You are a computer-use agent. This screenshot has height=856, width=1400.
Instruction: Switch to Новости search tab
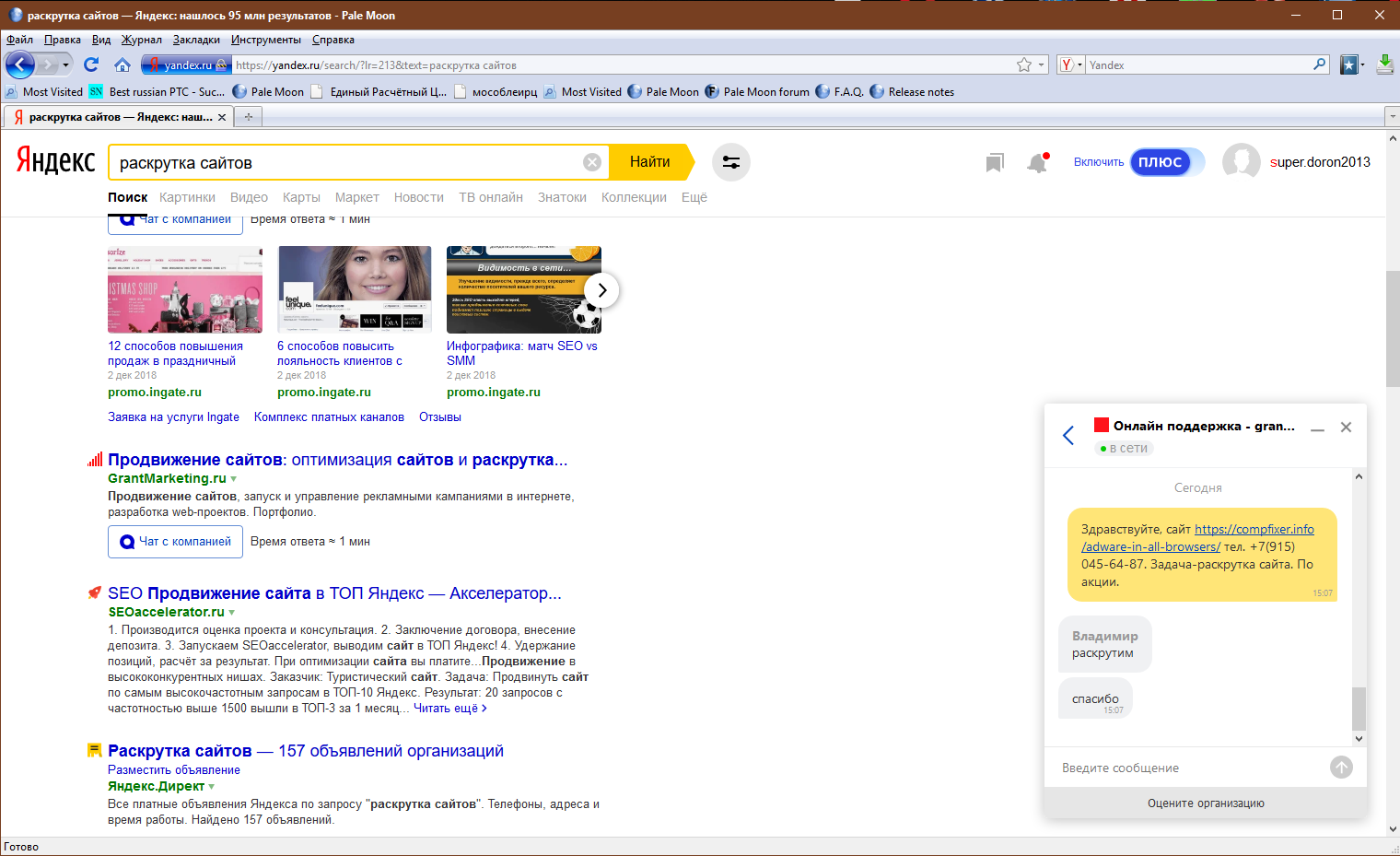419,197
